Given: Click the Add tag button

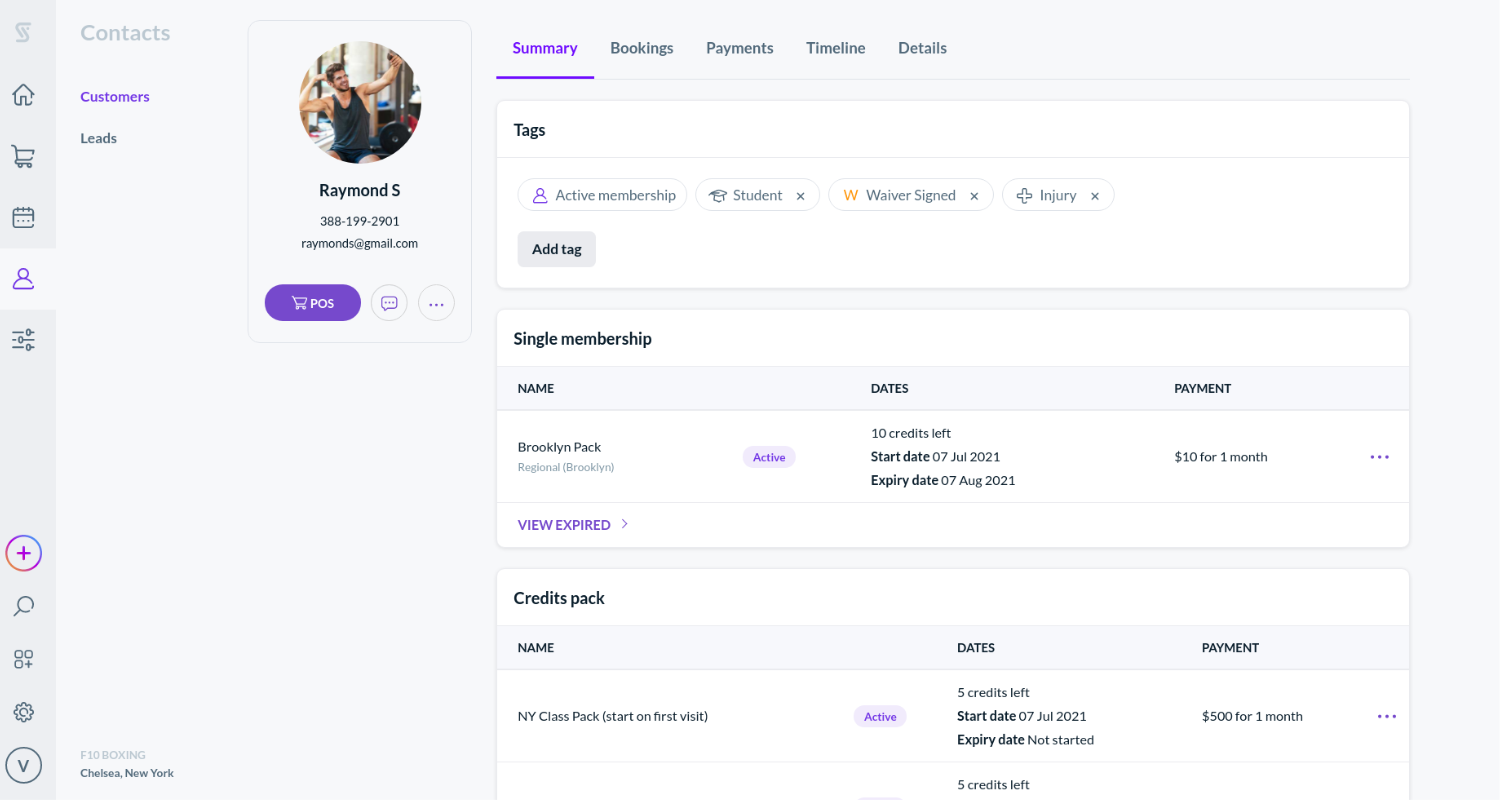Looking at the screenshot, I should (556, 248).
